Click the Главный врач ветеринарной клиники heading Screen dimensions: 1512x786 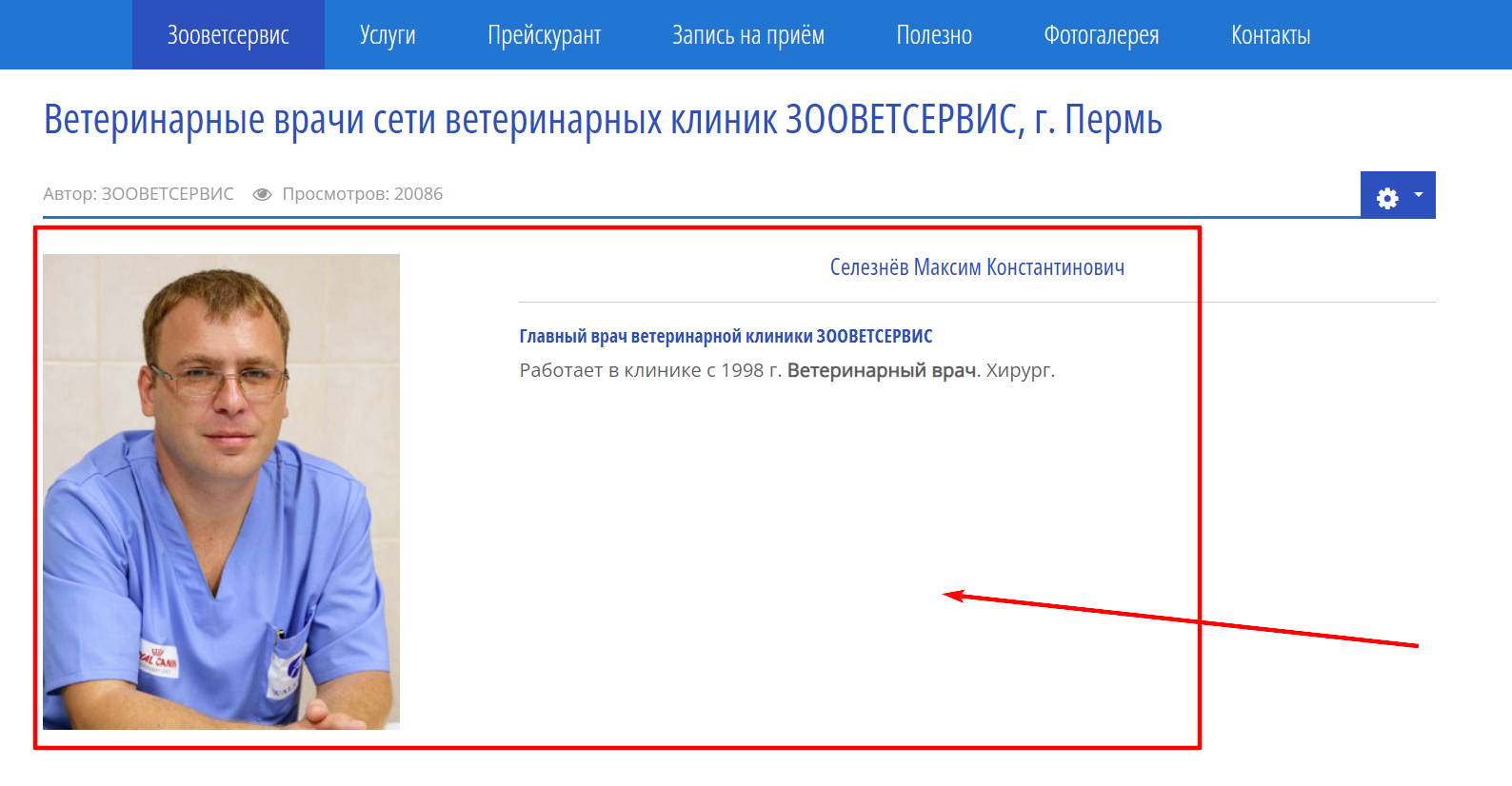pos(726,336)
